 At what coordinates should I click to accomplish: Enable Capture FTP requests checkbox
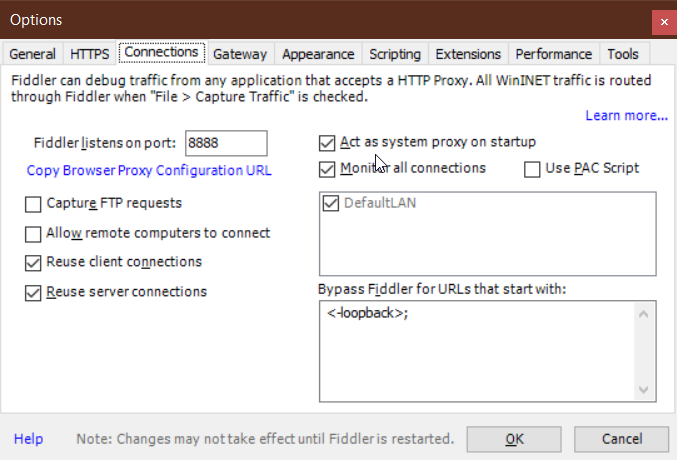tap(33, 204)
